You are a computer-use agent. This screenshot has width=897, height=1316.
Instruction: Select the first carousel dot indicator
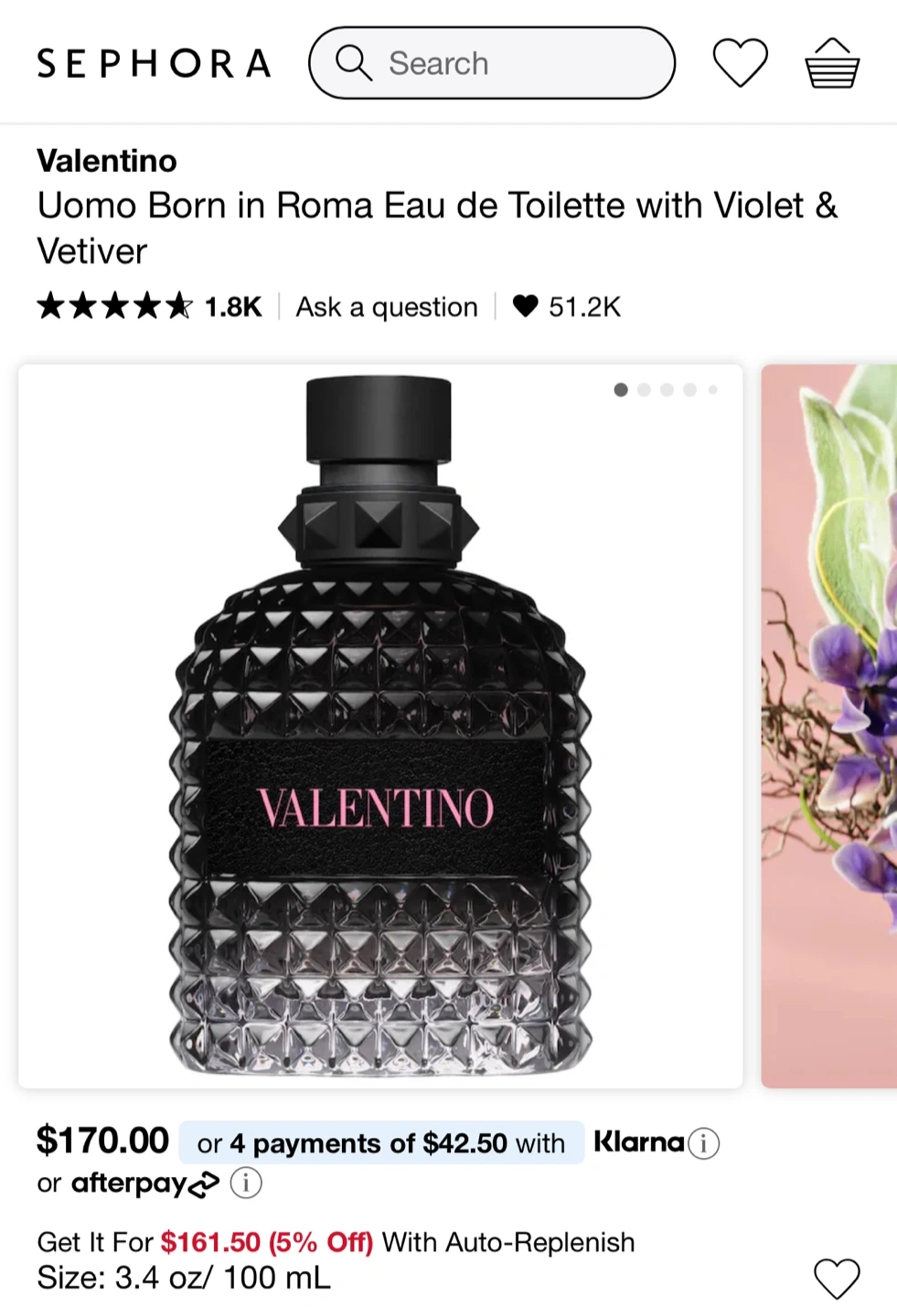(x=621, y=390)
